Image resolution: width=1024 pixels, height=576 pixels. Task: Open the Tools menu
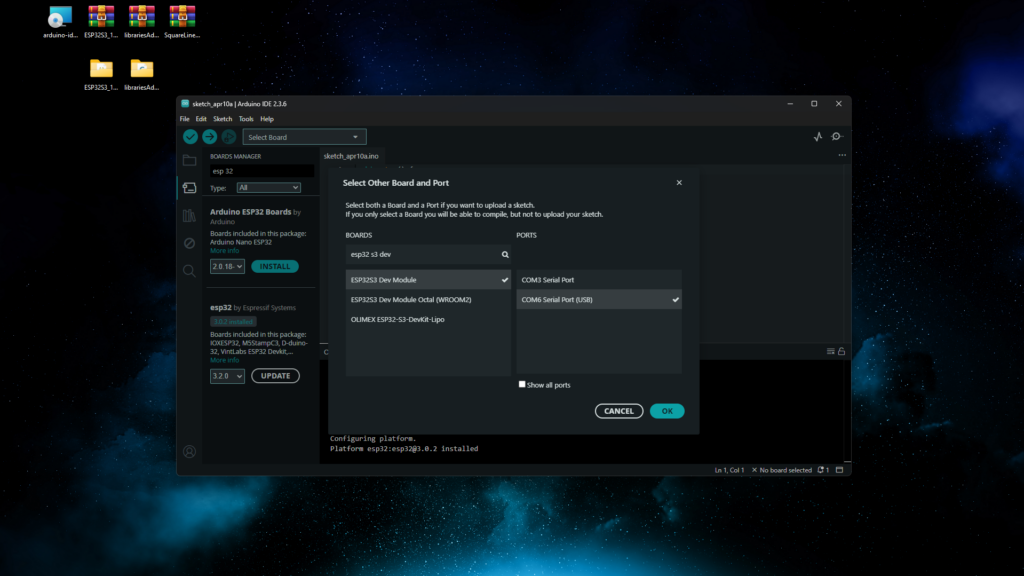click(246, 119)
